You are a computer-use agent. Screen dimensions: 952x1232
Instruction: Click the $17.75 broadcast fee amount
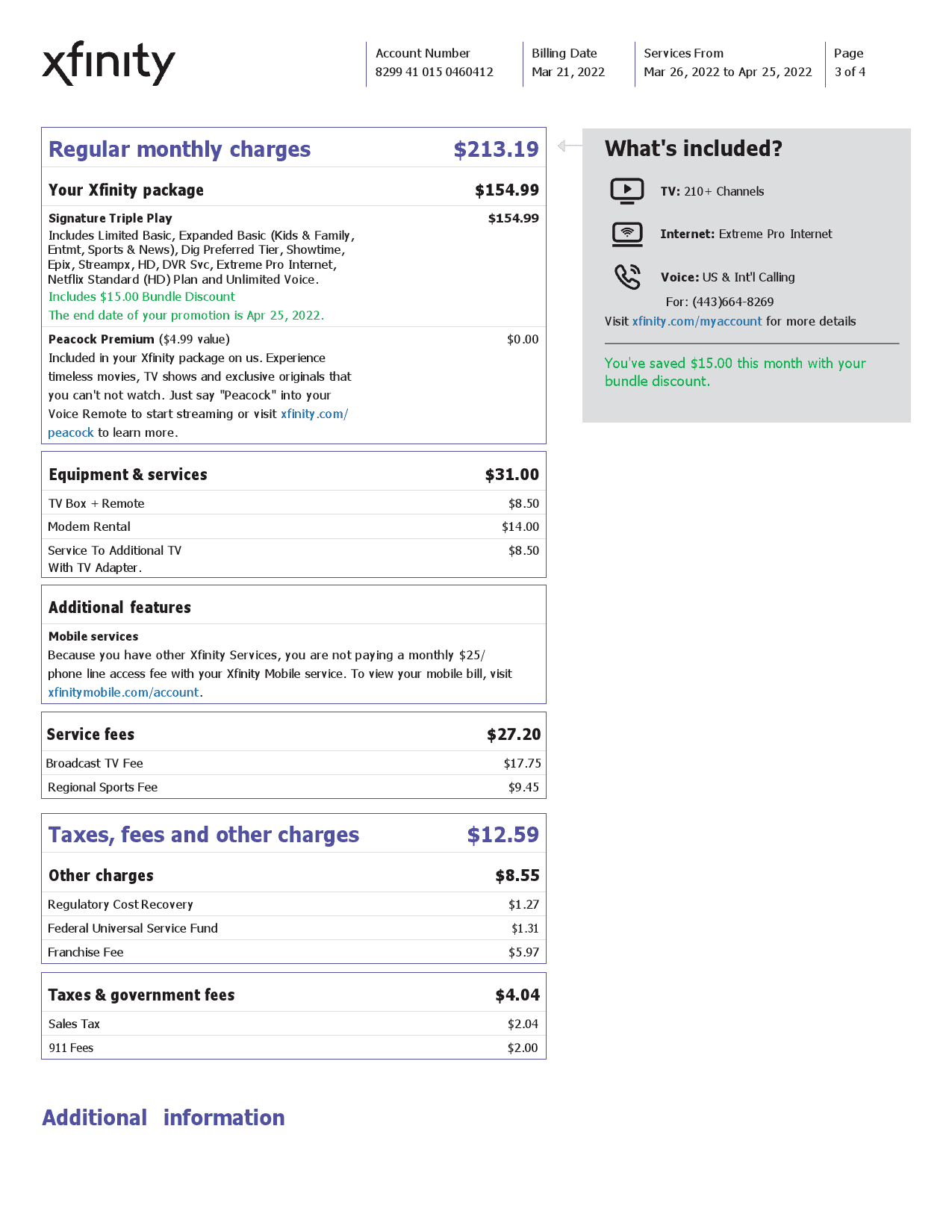(522, 763)
